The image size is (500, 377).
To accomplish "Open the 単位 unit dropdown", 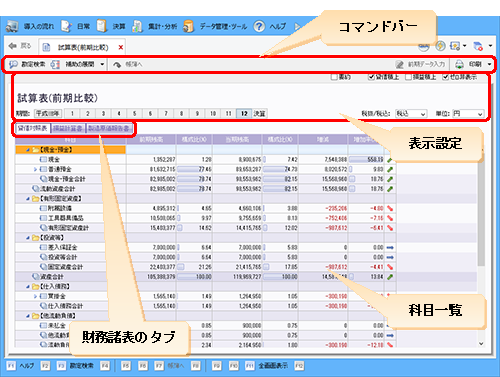I will click(x=468, y=114).
